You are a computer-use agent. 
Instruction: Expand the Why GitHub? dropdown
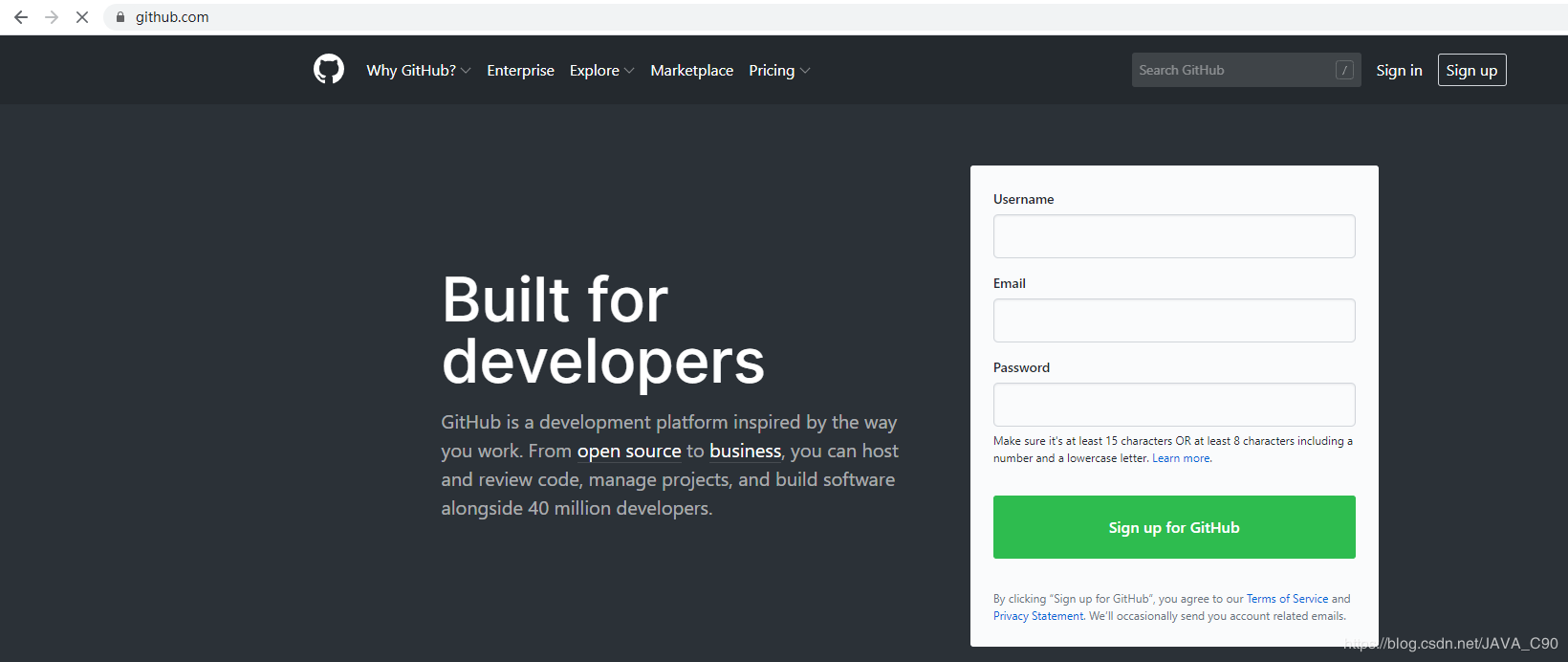pyautogui.click(x=419, y=71)
